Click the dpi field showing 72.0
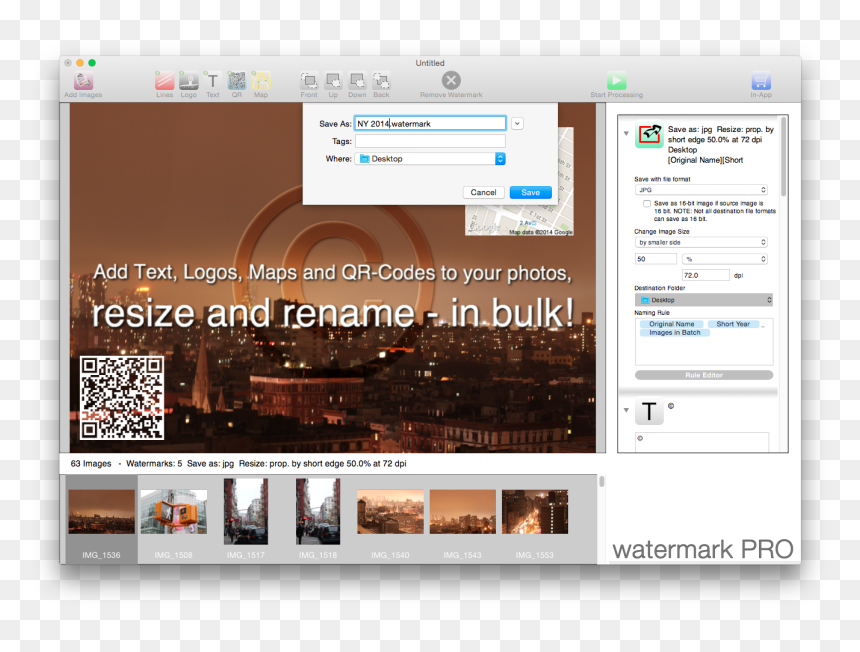860x652 pixels. (706, 275)
